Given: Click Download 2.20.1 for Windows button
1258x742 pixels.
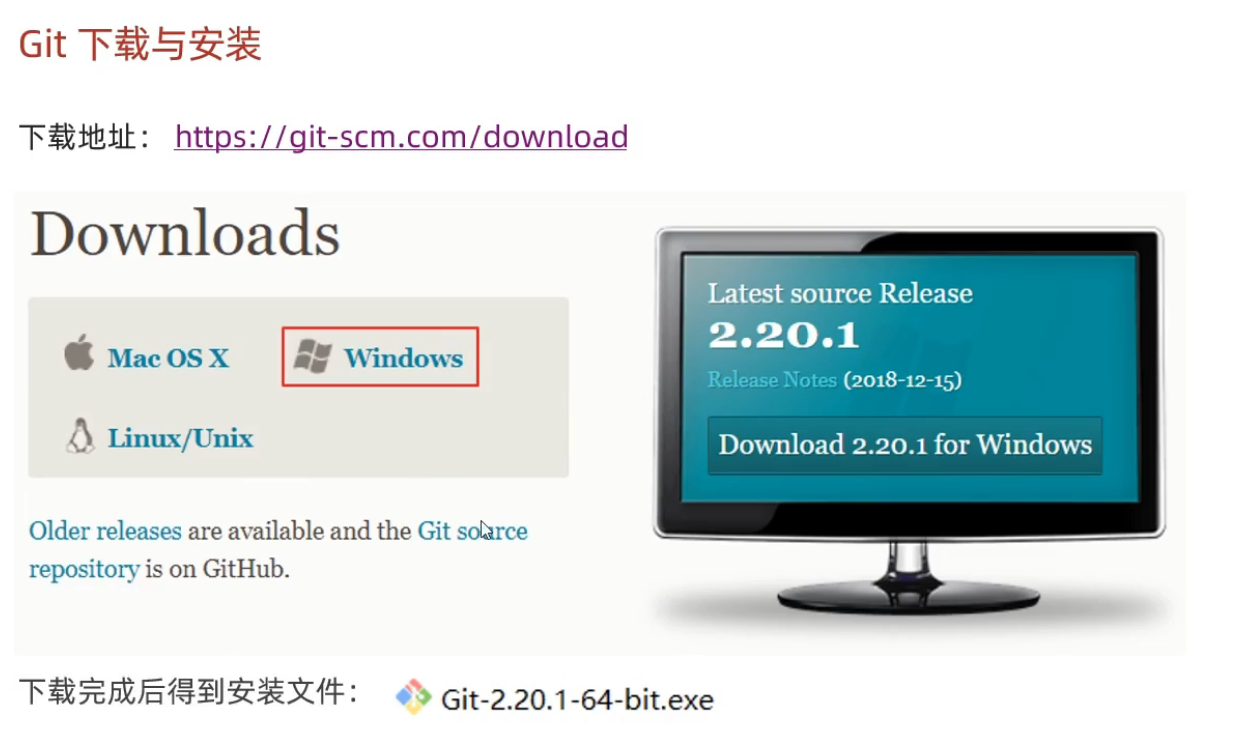Looking at the screenshot, I should pos(905,445).
